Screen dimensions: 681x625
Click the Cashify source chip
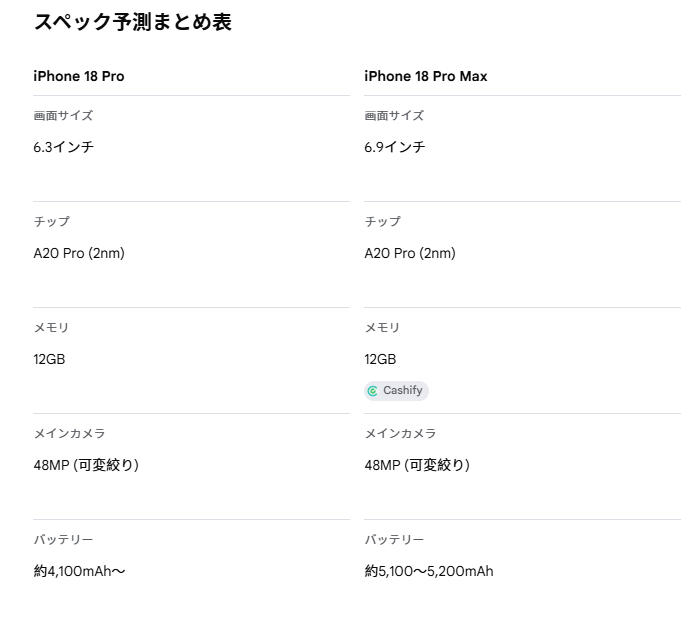click(x=397, y=391)
